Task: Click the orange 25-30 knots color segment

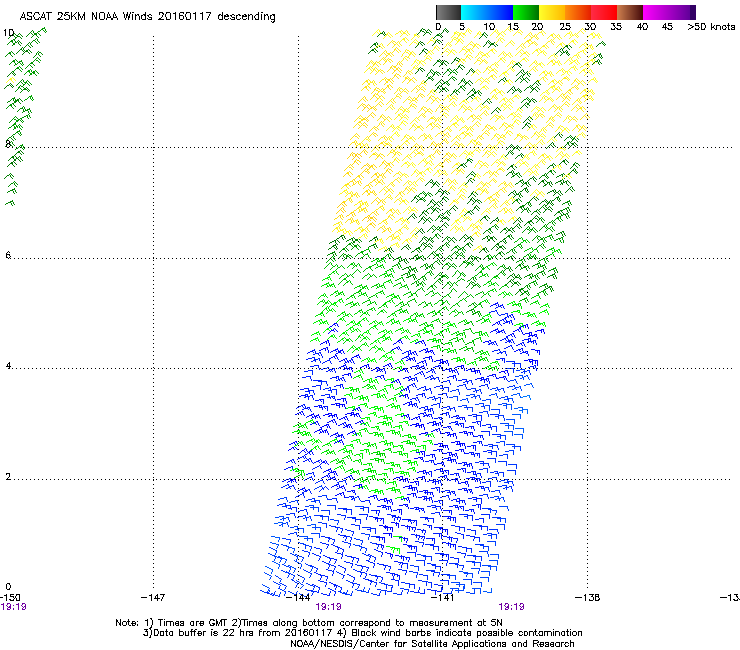Action: 578,12
